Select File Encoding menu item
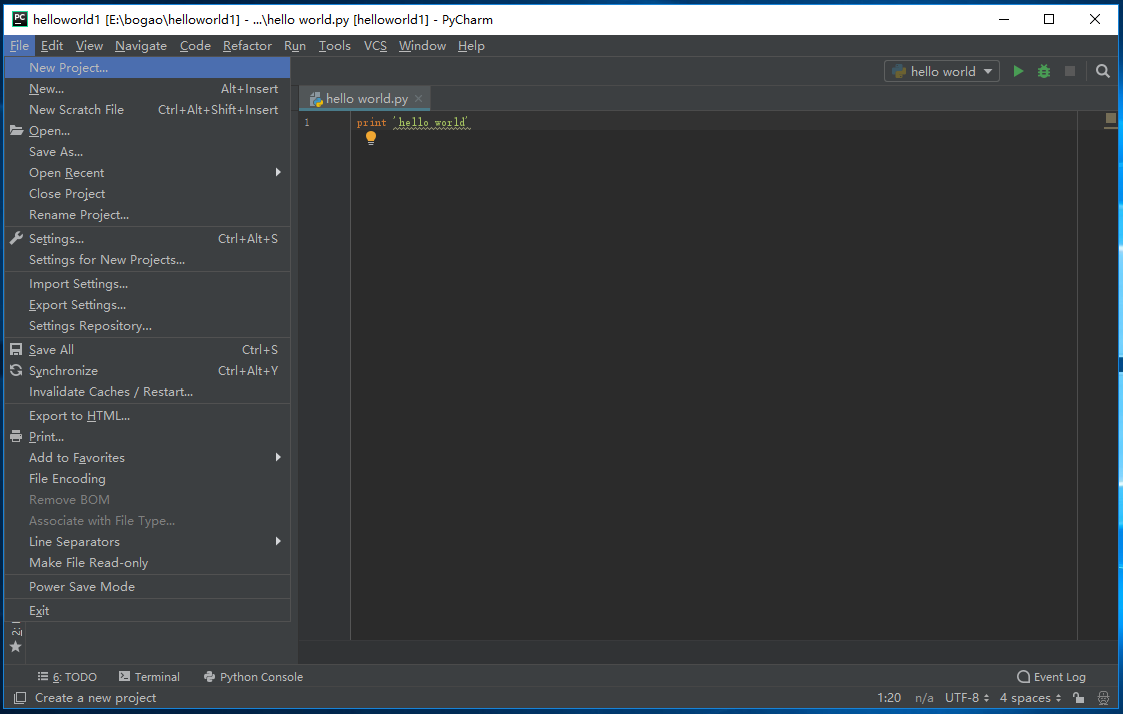This screenshot has height=714, width=1123. pos(148,478)
